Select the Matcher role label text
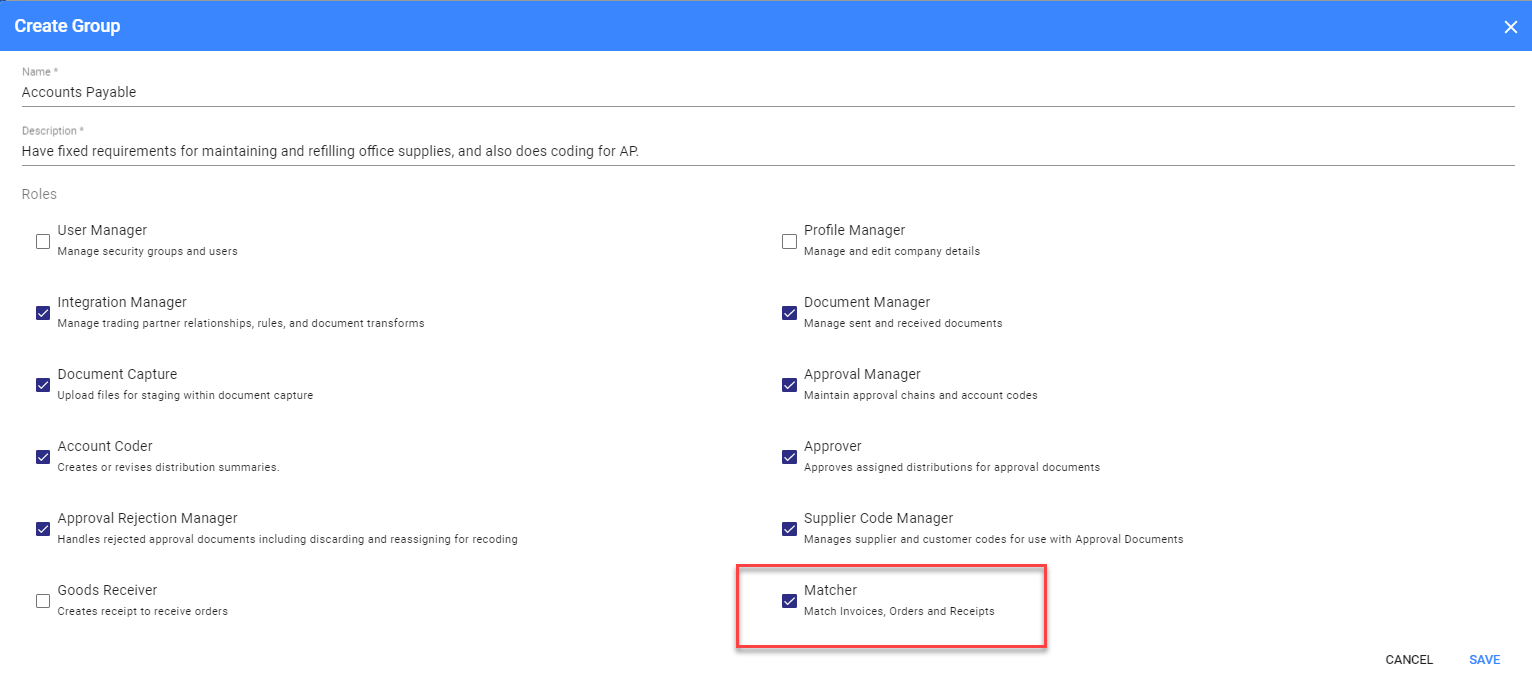 click(x=830, y=591)
